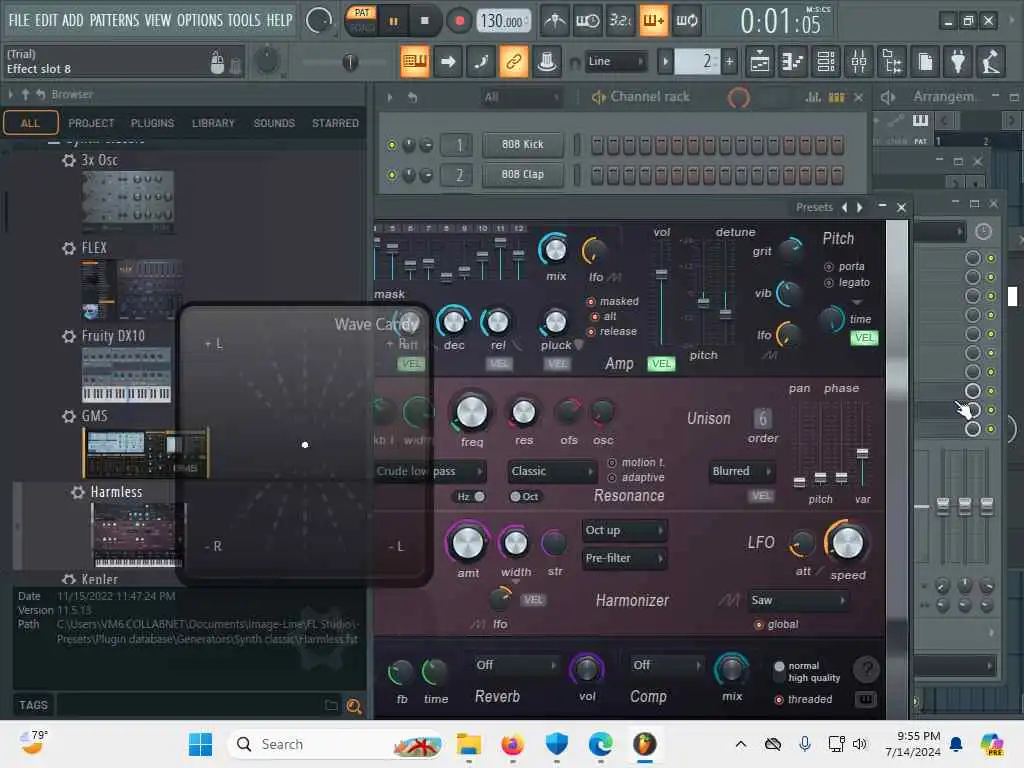Select Harmless in the browser

116,492
